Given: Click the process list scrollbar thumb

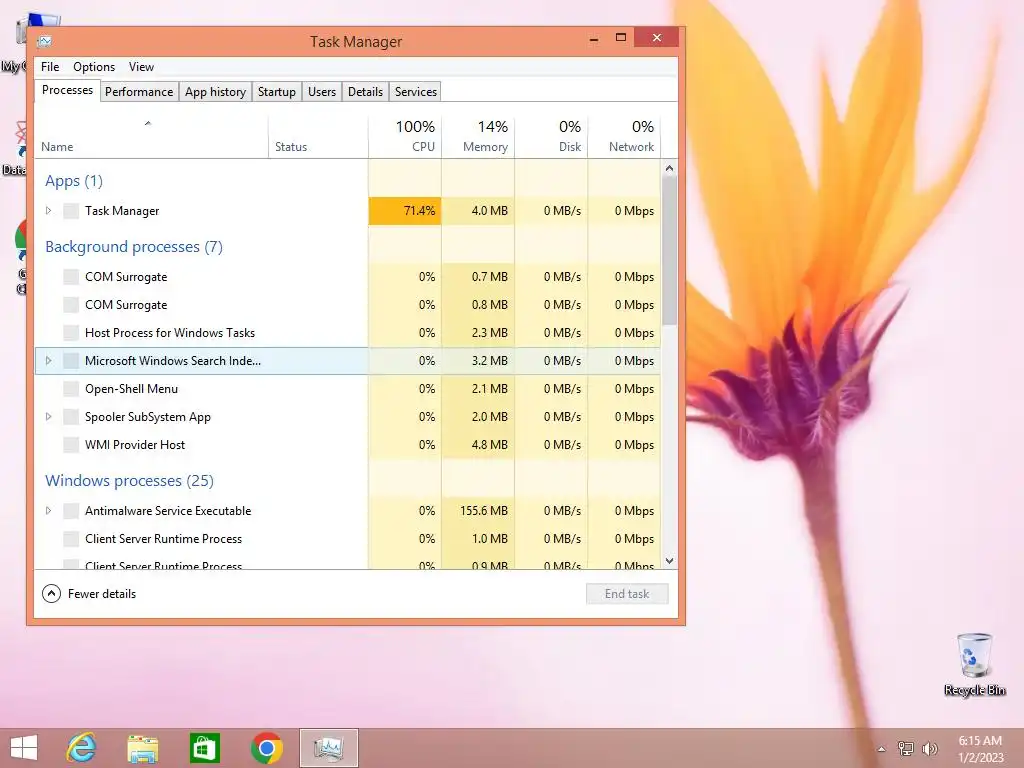Looking at the screenshot, I should (x=669, y=251).
